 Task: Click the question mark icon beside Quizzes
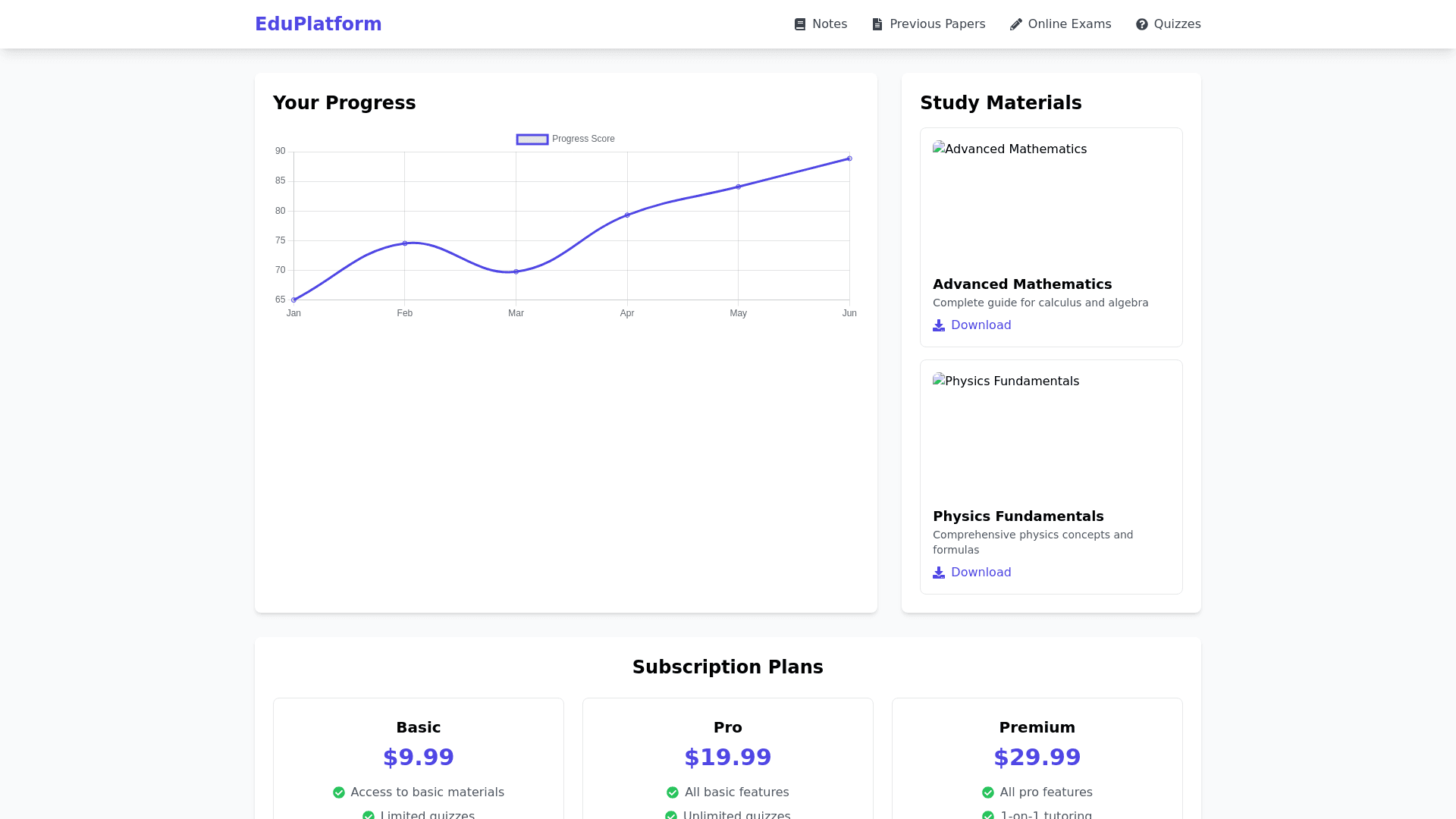[x=1142, y=24]
